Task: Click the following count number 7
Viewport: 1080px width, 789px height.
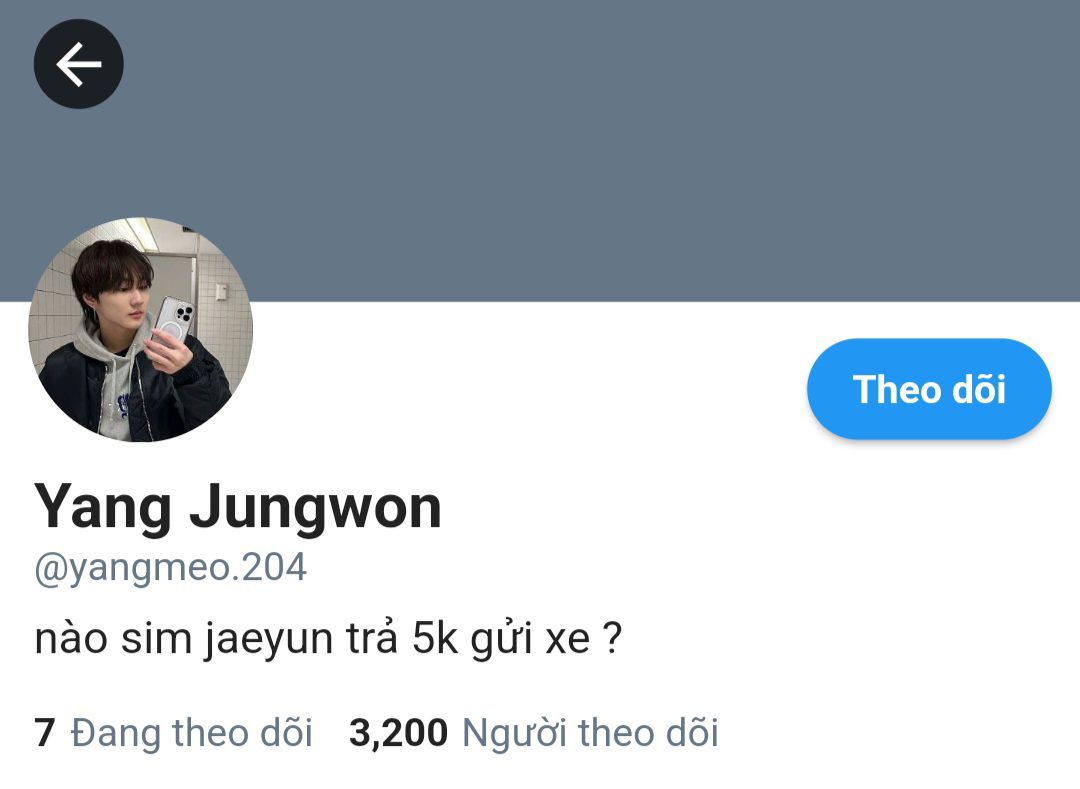Action: pos(45,732)
